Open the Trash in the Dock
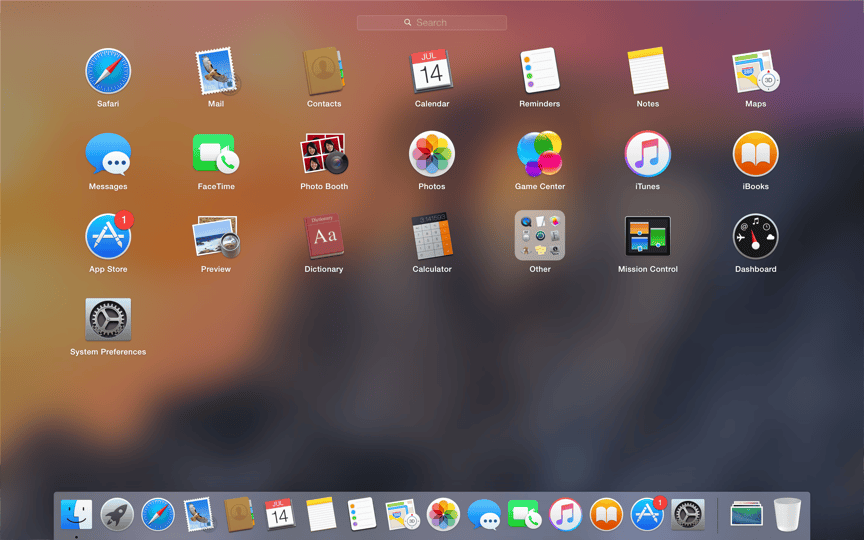 (x=787, y=515)
